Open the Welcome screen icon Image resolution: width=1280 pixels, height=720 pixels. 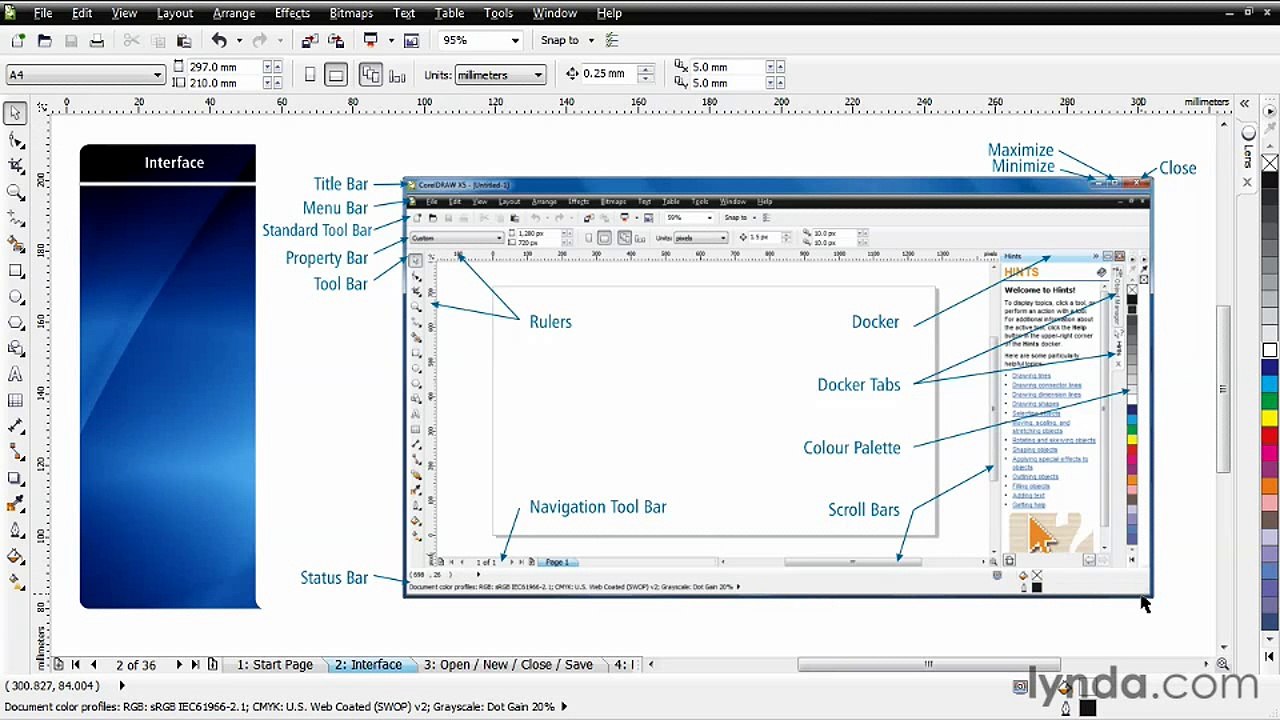[411, 40]
